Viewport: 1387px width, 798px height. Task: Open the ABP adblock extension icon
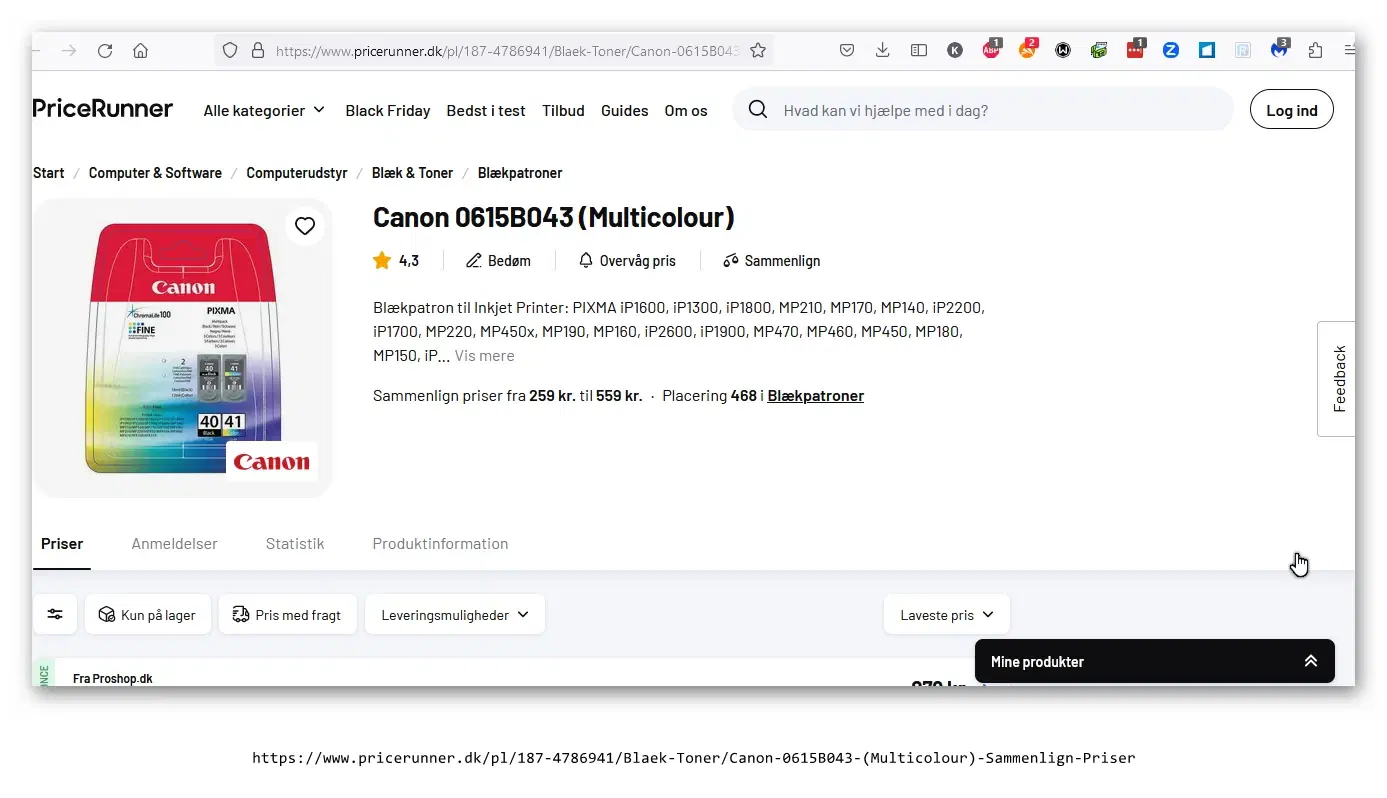pos(991,50)
